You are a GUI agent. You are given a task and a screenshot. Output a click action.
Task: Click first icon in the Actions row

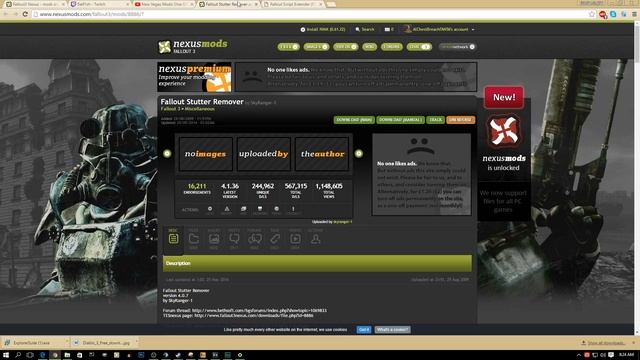pyautogui.click(x=210, y=210)
